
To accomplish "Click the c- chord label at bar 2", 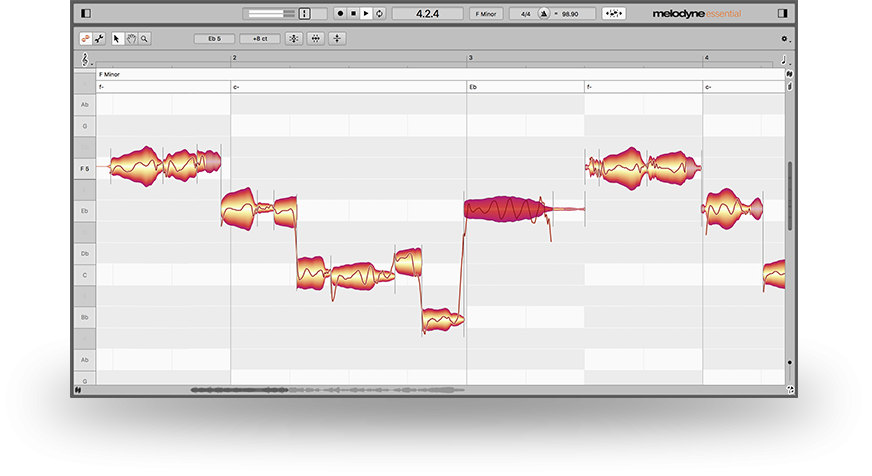I will (x=236, y=87).
